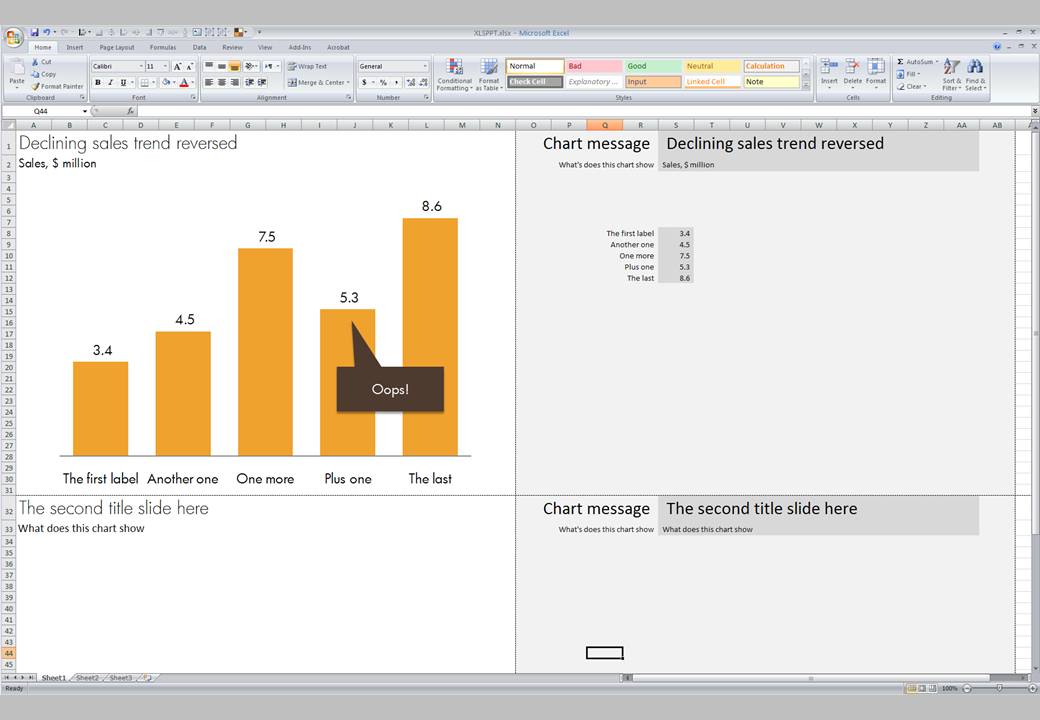
Task: Activate the Format Painter
Action: point(58,86)
